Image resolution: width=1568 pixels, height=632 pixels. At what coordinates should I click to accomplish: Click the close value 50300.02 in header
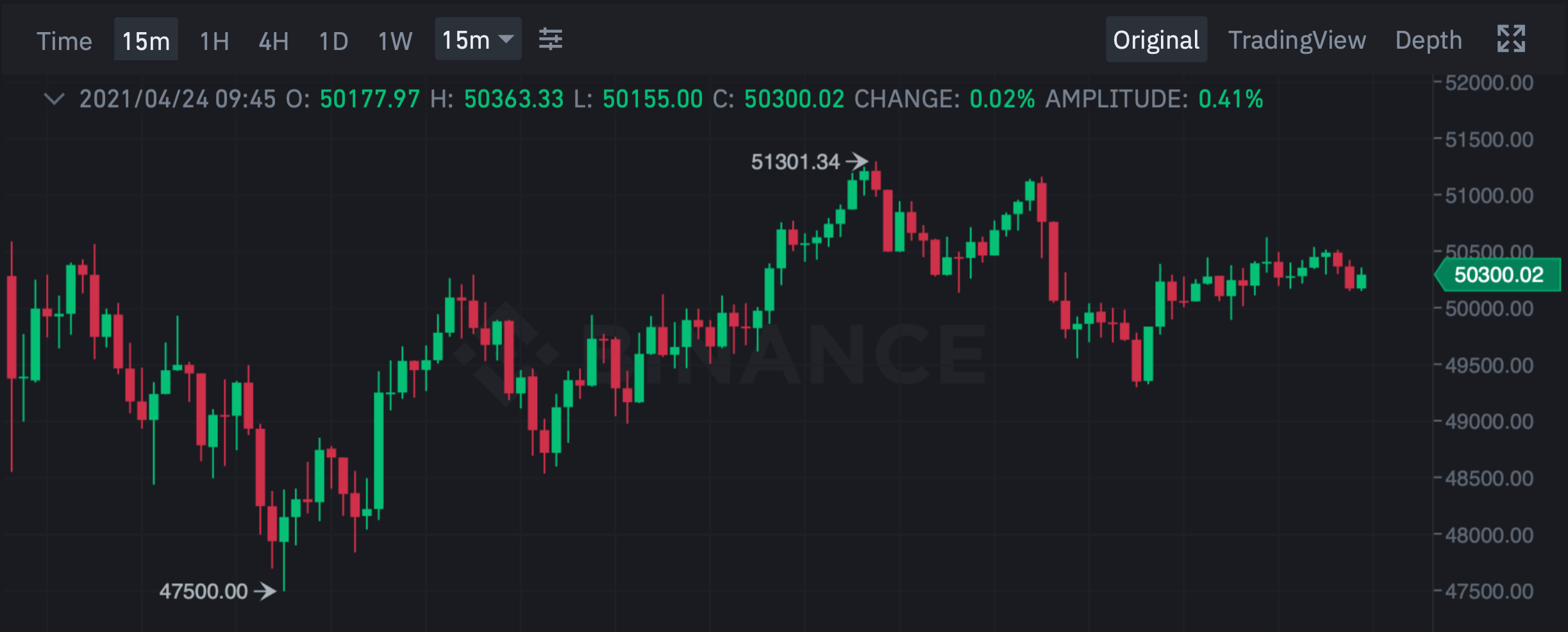point(794,99)
